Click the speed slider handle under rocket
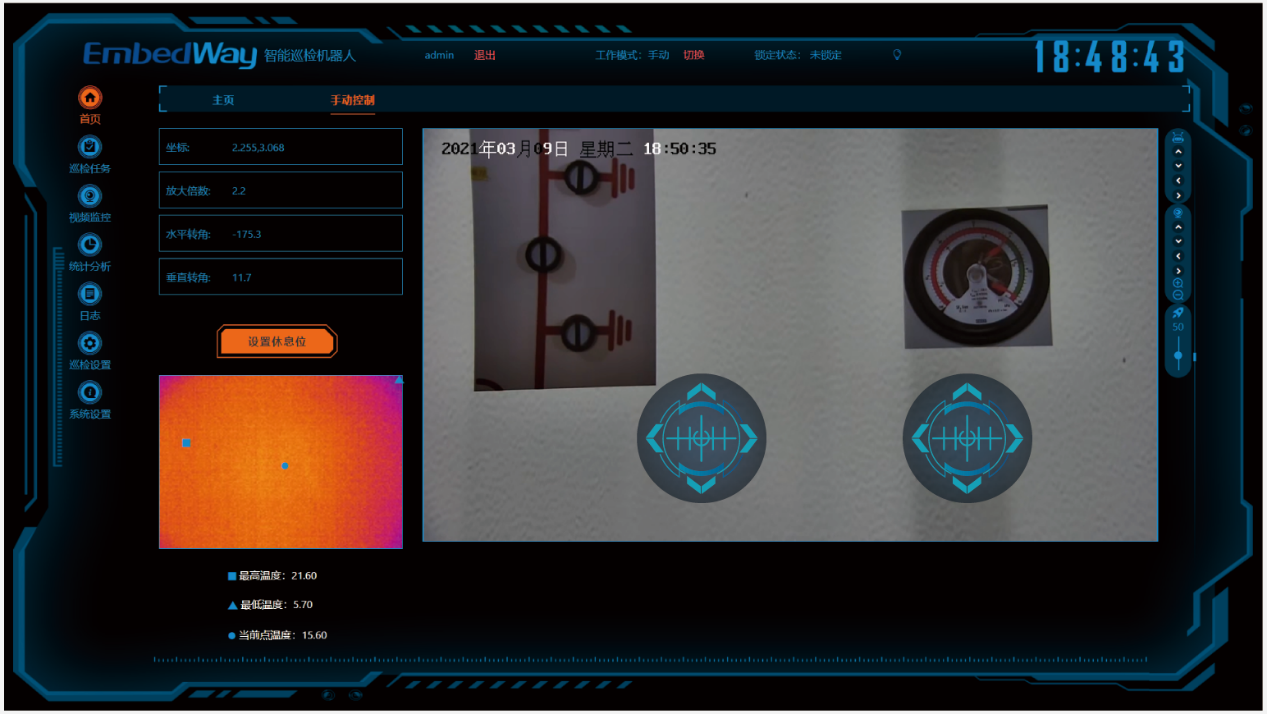 pyautogui.click(x=1178, y=355)
